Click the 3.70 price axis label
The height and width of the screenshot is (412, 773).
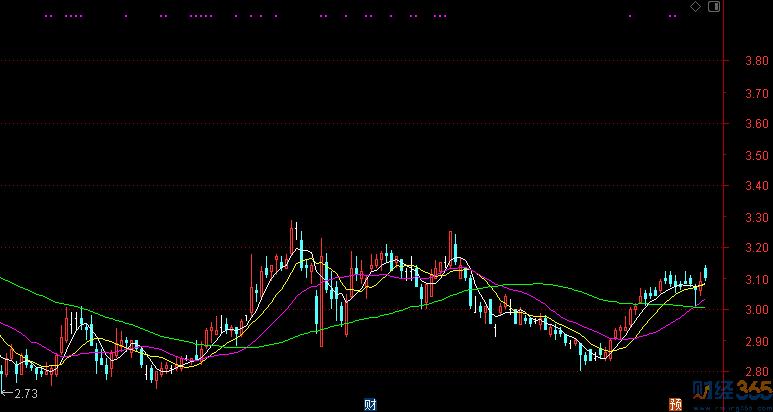[757, 93]
